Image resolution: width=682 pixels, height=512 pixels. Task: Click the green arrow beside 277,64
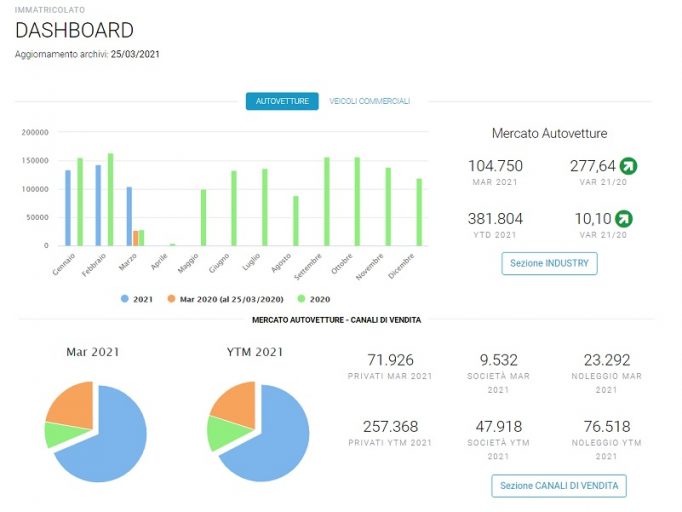click(628, 166)
